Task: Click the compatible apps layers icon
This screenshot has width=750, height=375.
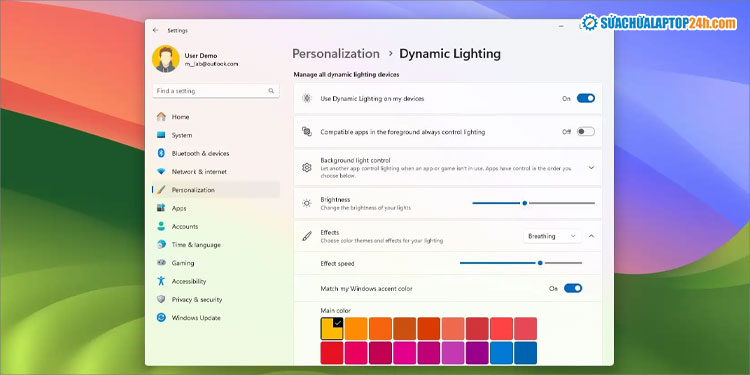Action: pyautogui.click(x=307, y=132)
